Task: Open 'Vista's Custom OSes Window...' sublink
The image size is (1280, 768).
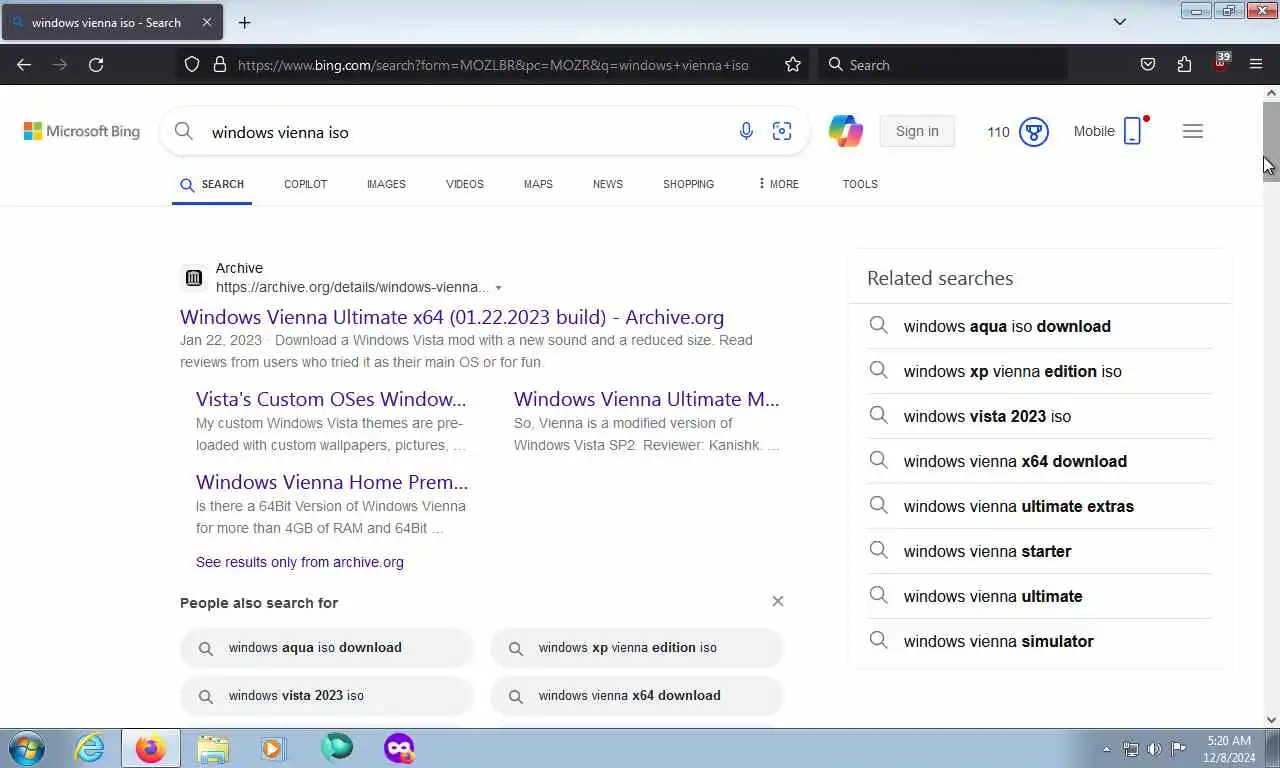Action: pyautogui.click(x=331, y=399)
